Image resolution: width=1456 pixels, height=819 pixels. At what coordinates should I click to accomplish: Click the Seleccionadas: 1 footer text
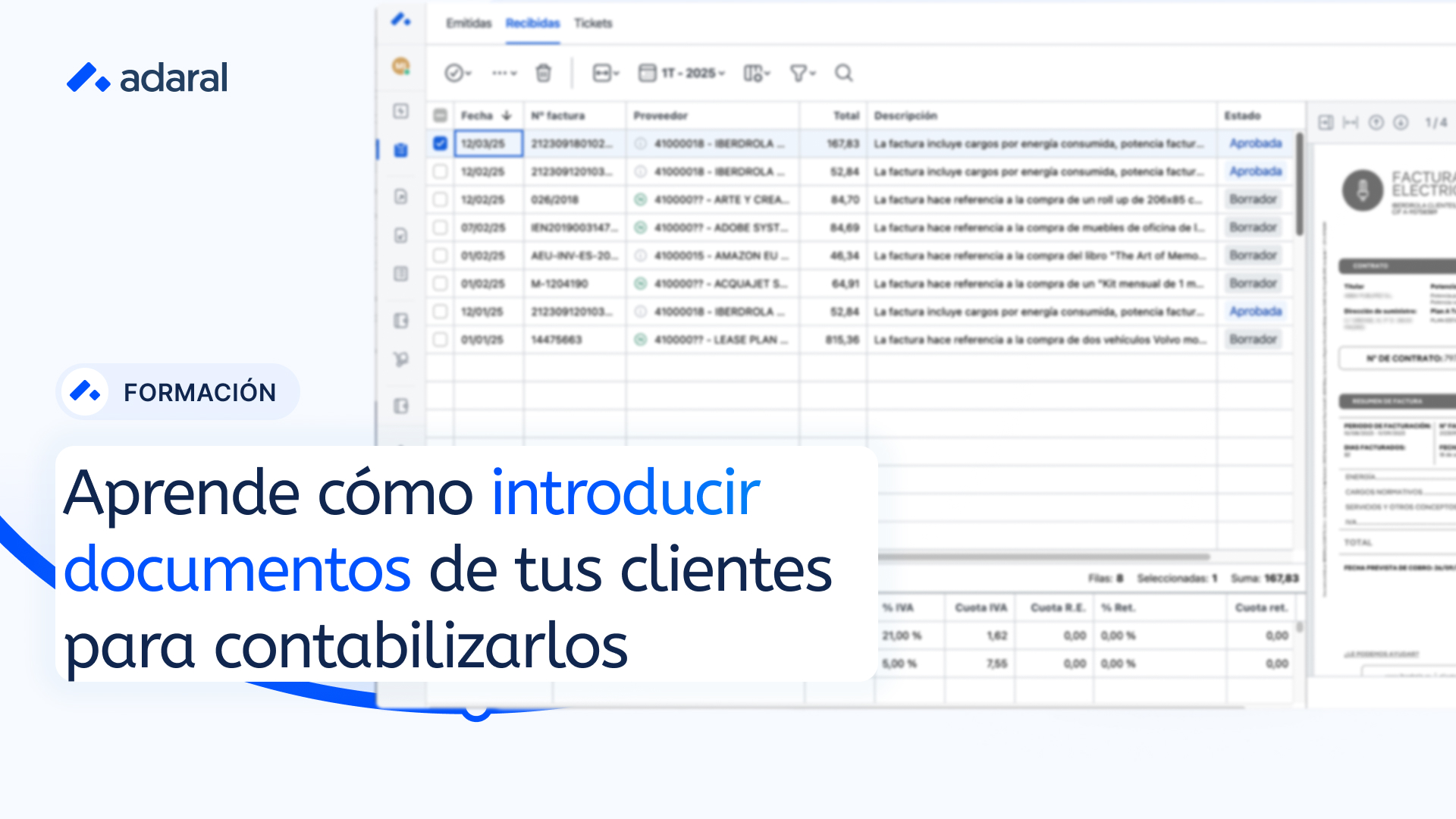(x=1177, y=579)
